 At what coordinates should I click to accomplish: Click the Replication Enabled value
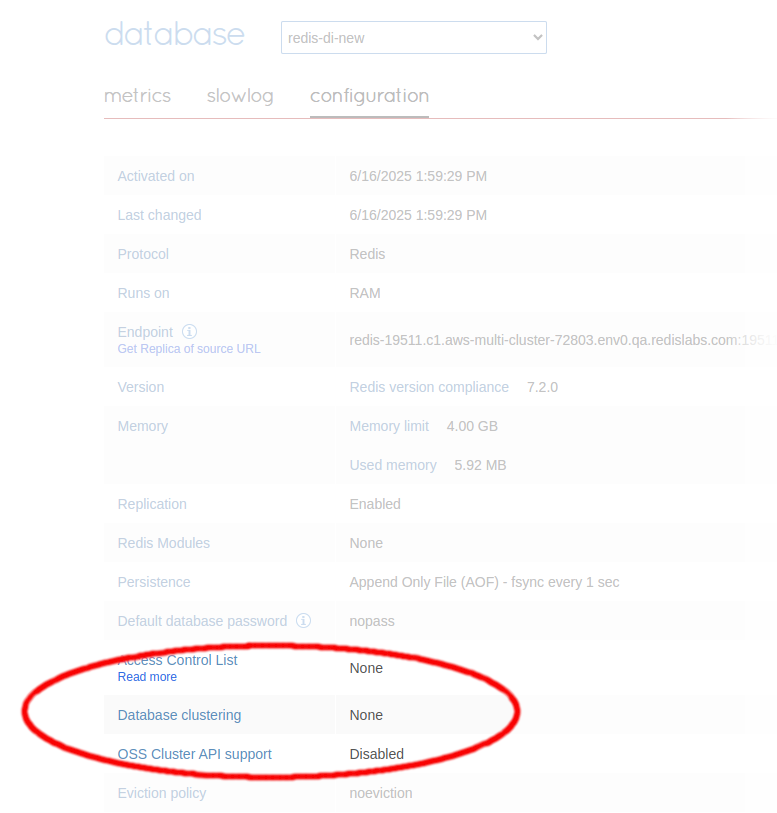[375, 504]
